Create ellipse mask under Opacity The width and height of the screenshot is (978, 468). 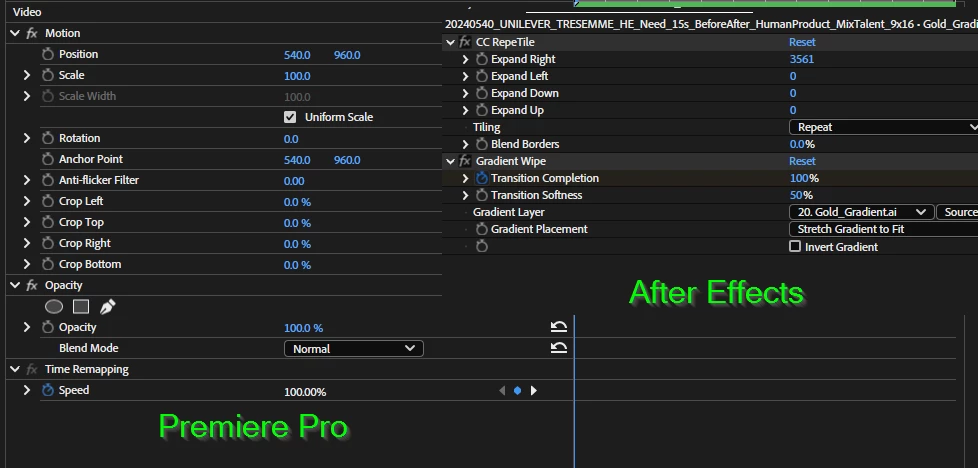click(54, 306)
